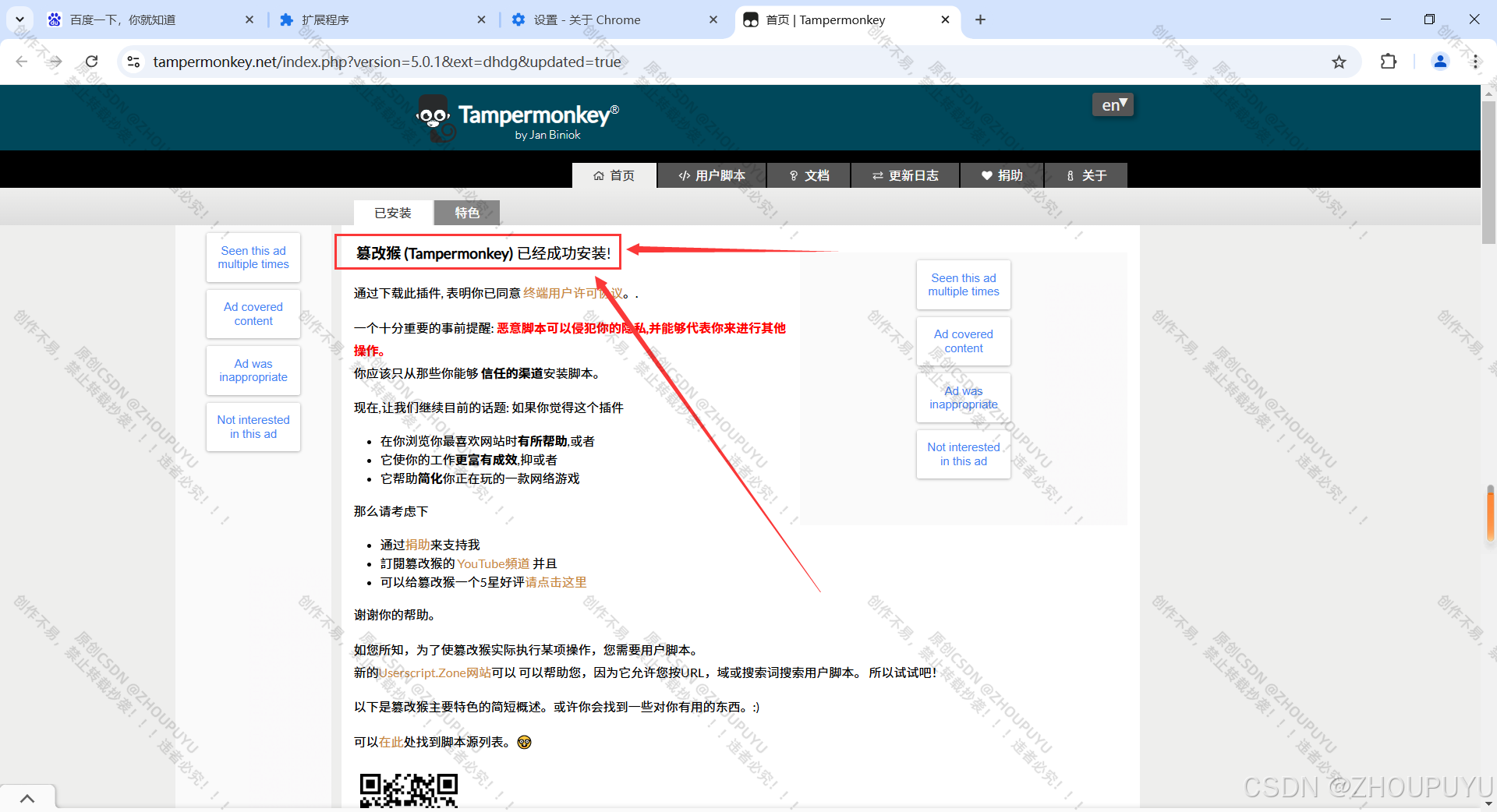This screenshot has height=812, width=1497.
Task: Click left 'Ad was inappropriate' option
Action: [253, 370]
